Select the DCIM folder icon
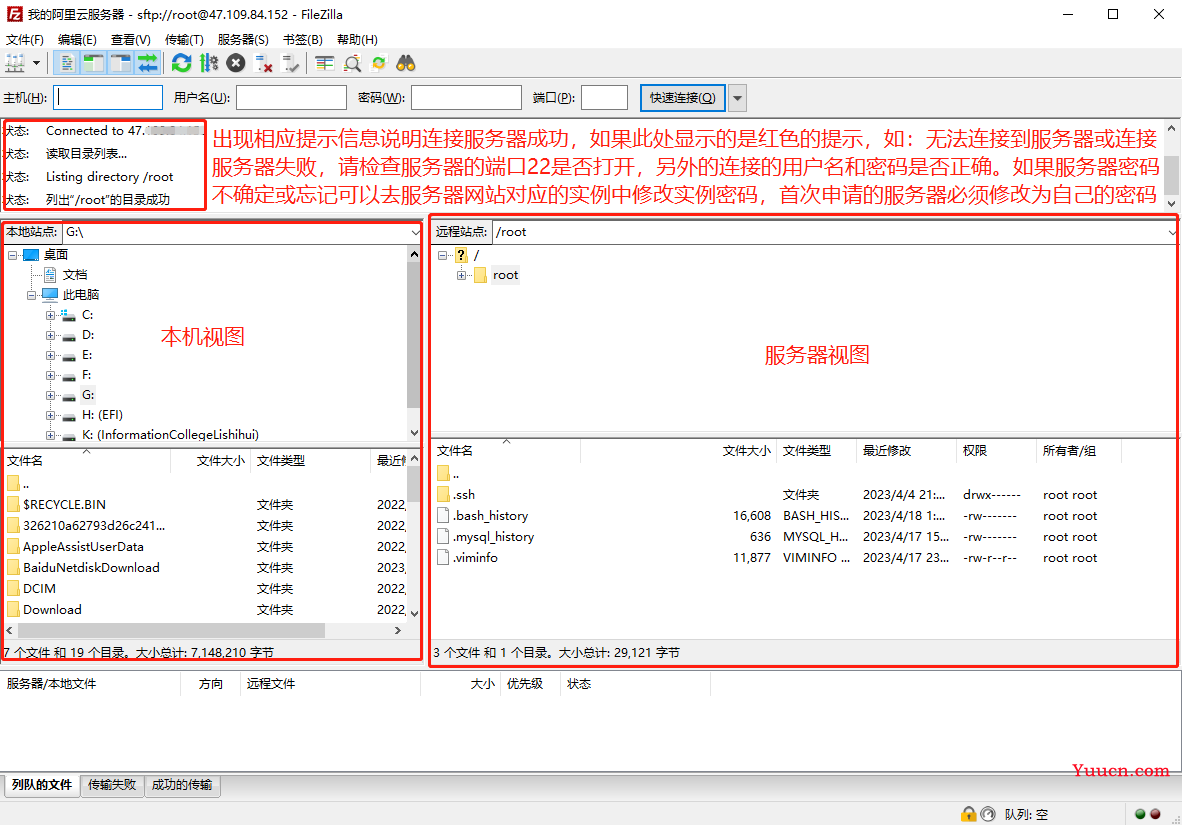 coord(14,588)
